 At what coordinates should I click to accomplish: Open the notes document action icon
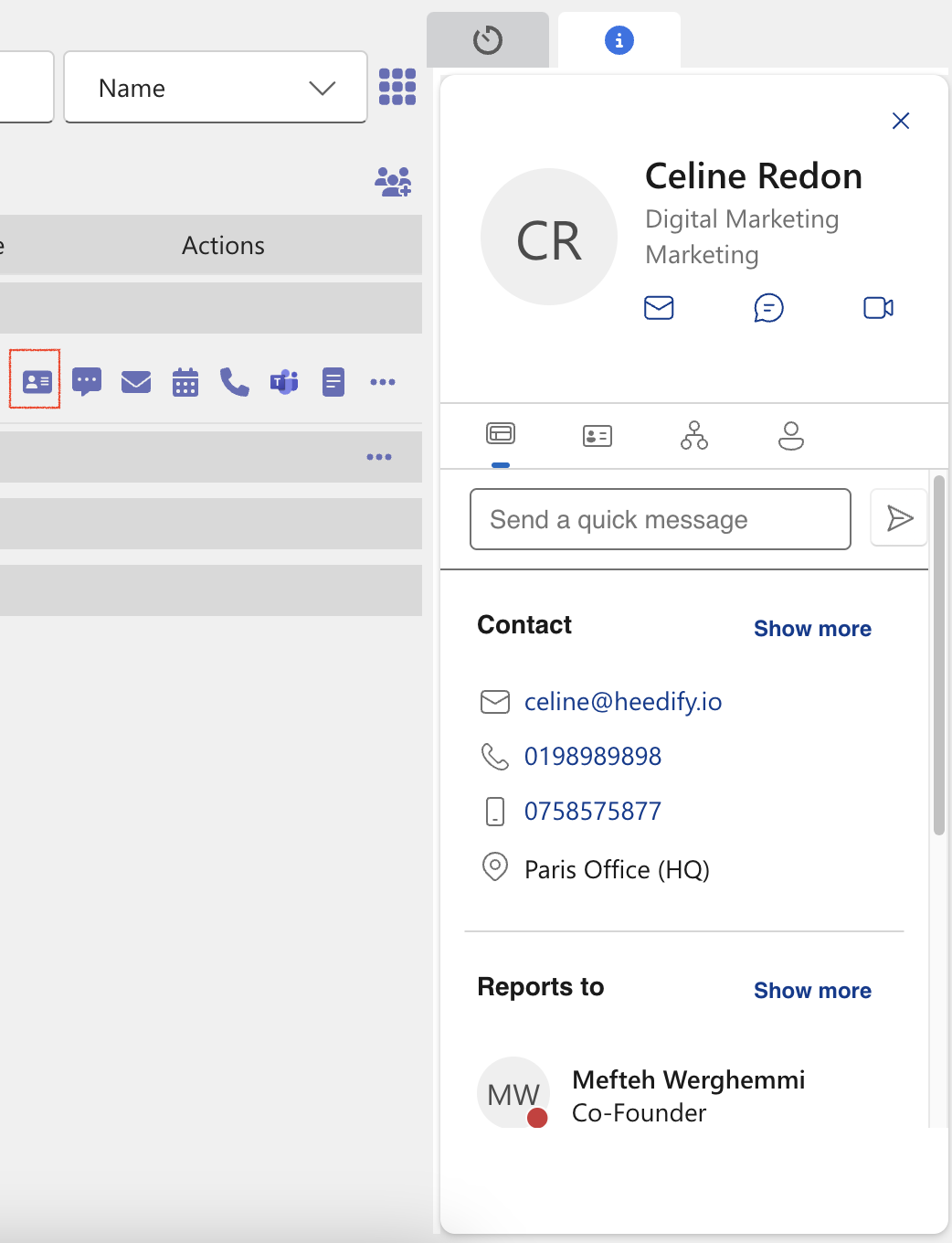(x=333, y=382)
